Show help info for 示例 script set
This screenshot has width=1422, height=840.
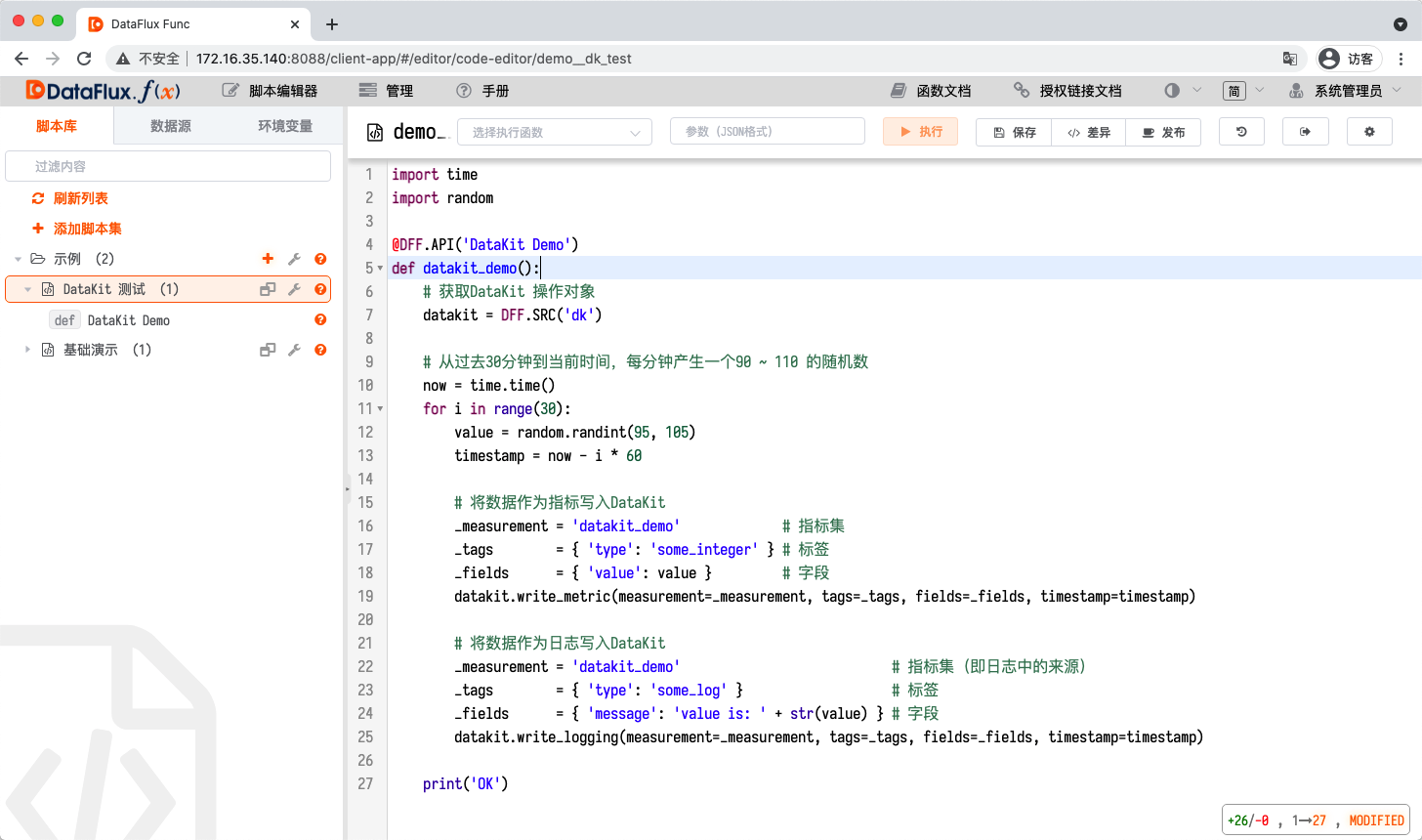320,259
